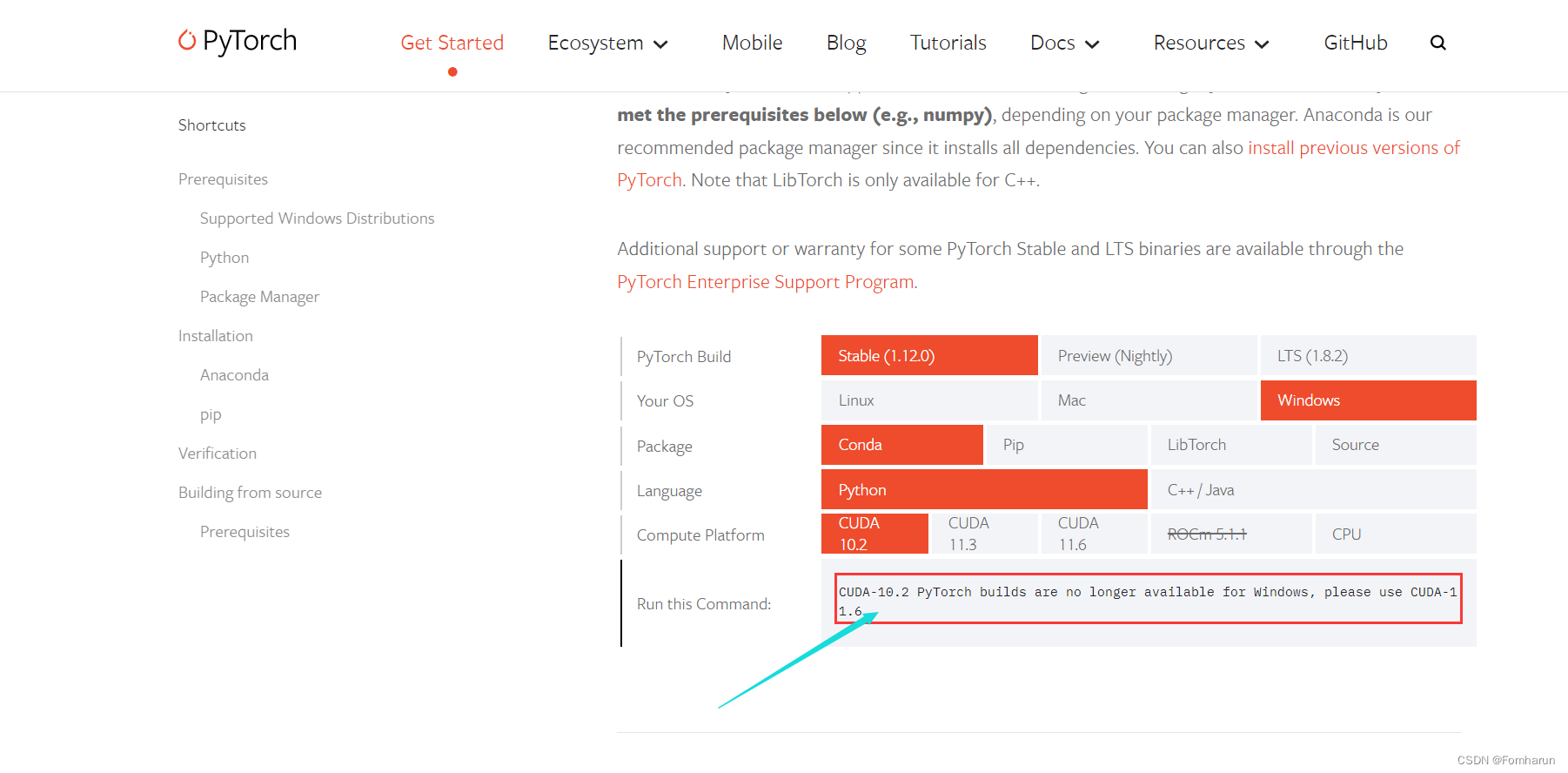Choose Python as the language
The image size is (1568, 773).
click(x=984, y=489)
